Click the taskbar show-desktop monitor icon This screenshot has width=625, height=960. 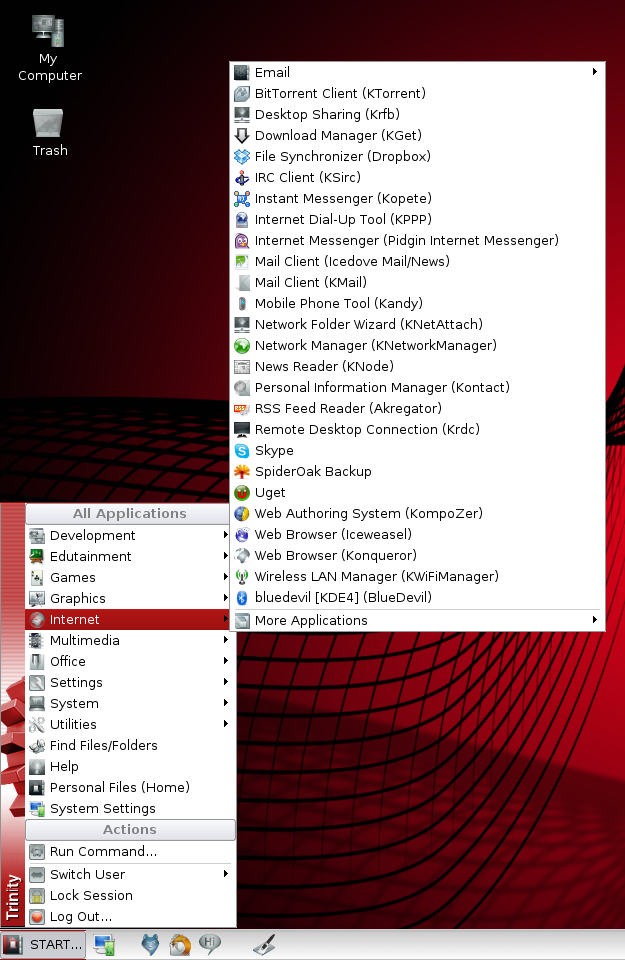point(104,945)
